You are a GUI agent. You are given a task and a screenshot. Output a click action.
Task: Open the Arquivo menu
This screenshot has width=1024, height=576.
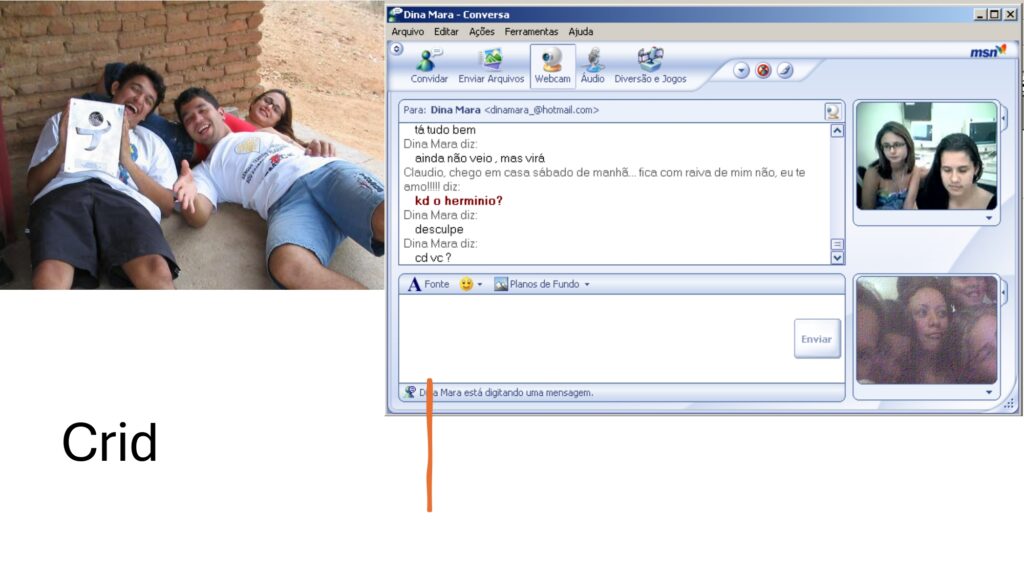point(407,32)
